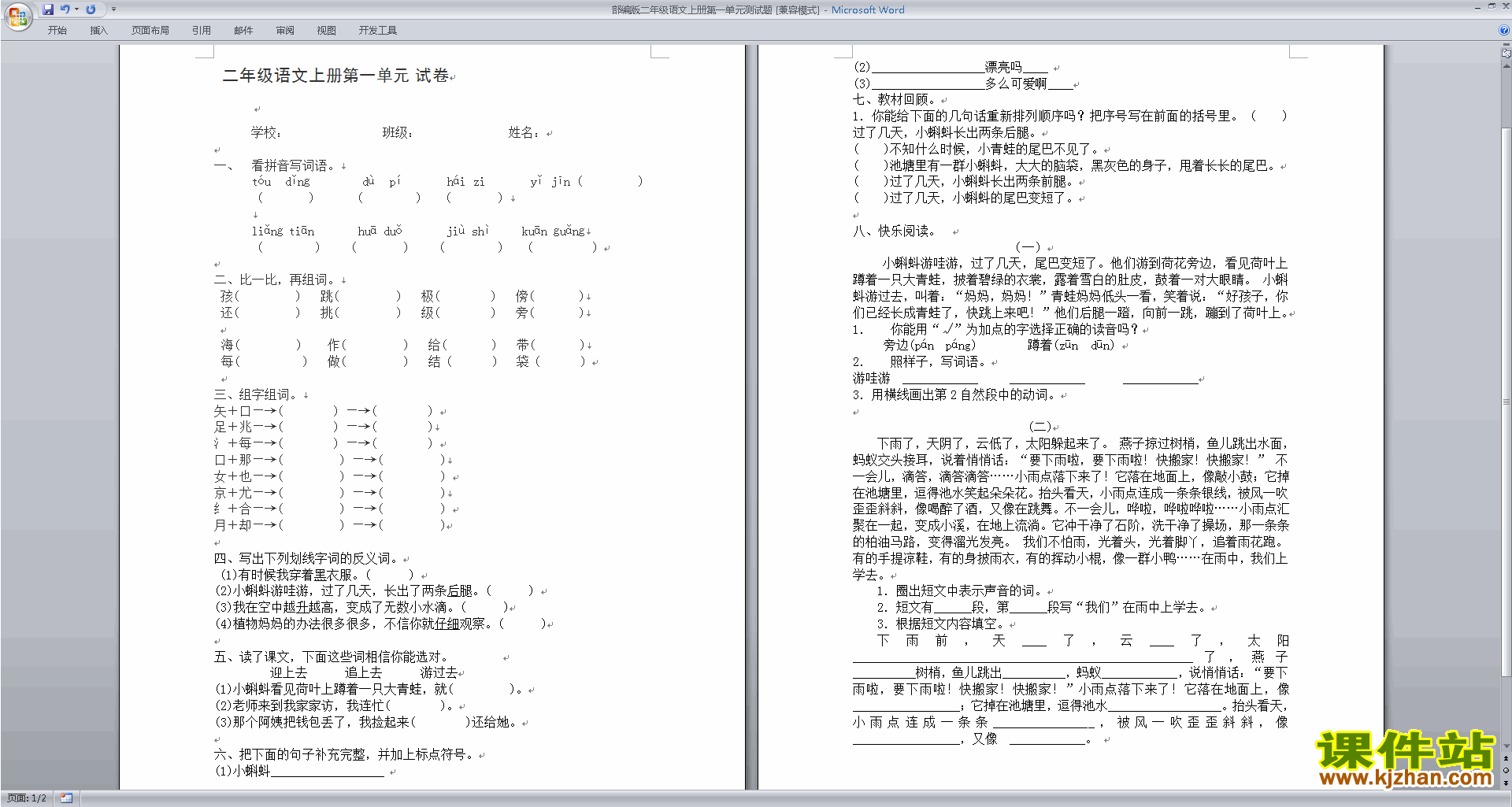The height and width of the screenshot is (807, 1512).
Task: Click heading 四、写出下列划线字词的反义词
Action: click(307, 558)
